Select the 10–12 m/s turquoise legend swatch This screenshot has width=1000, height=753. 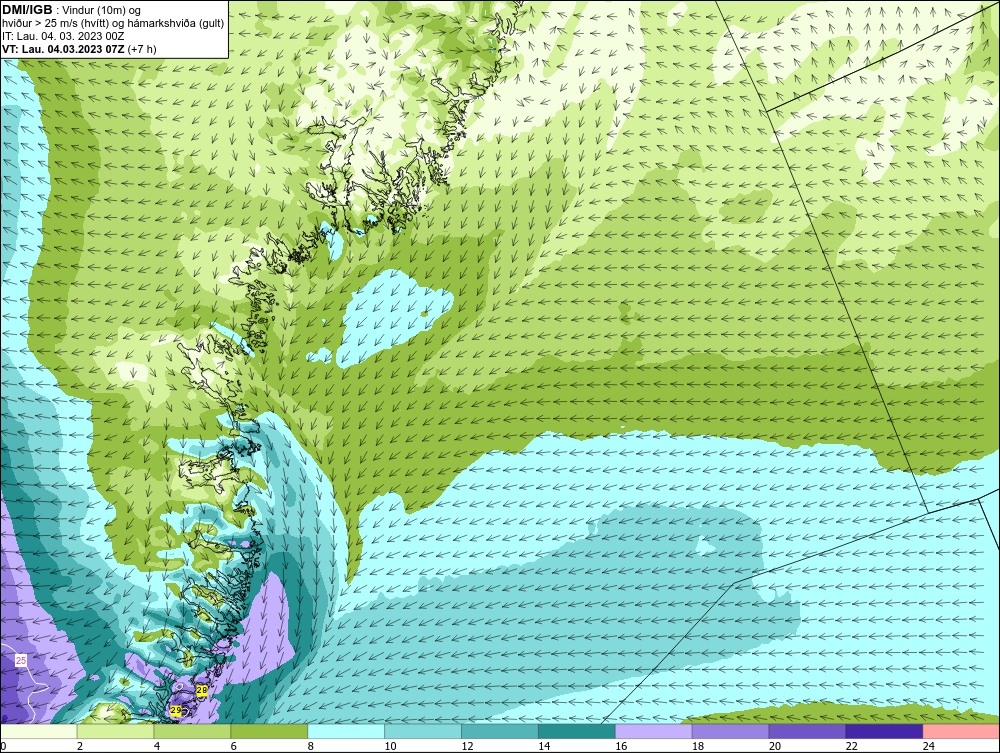(423, 731)
